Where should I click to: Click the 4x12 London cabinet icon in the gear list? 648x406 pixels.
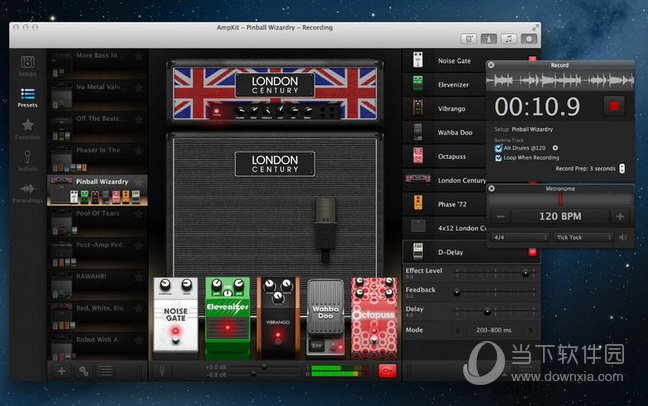click(418, 227)
